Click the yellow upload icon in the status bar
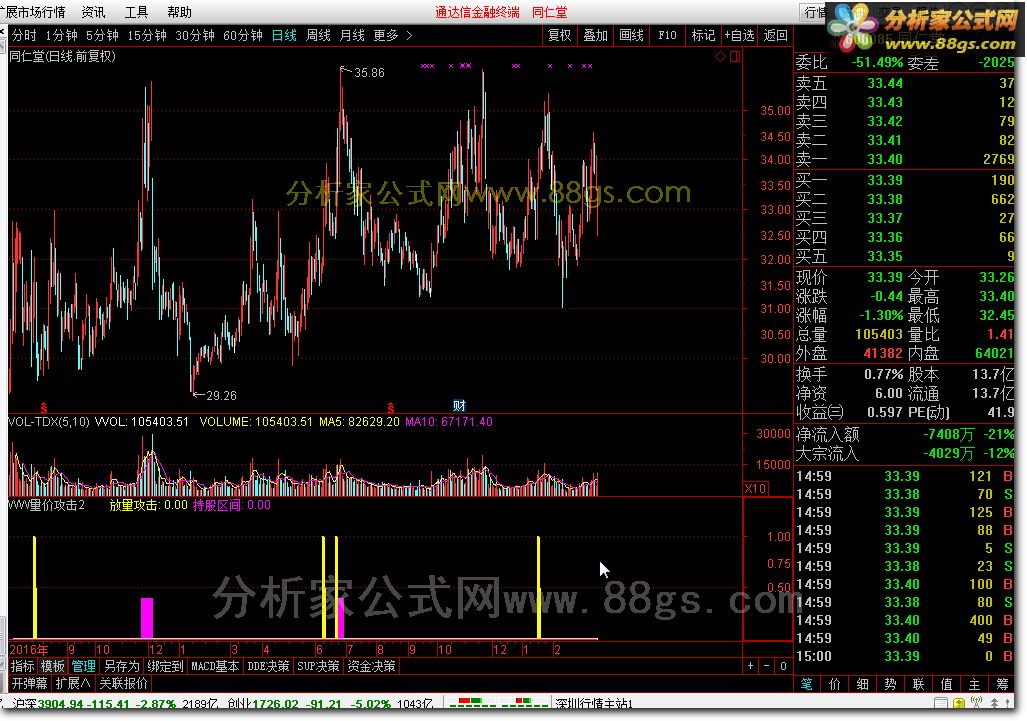1027x721 pixels. tap(959, 703)
